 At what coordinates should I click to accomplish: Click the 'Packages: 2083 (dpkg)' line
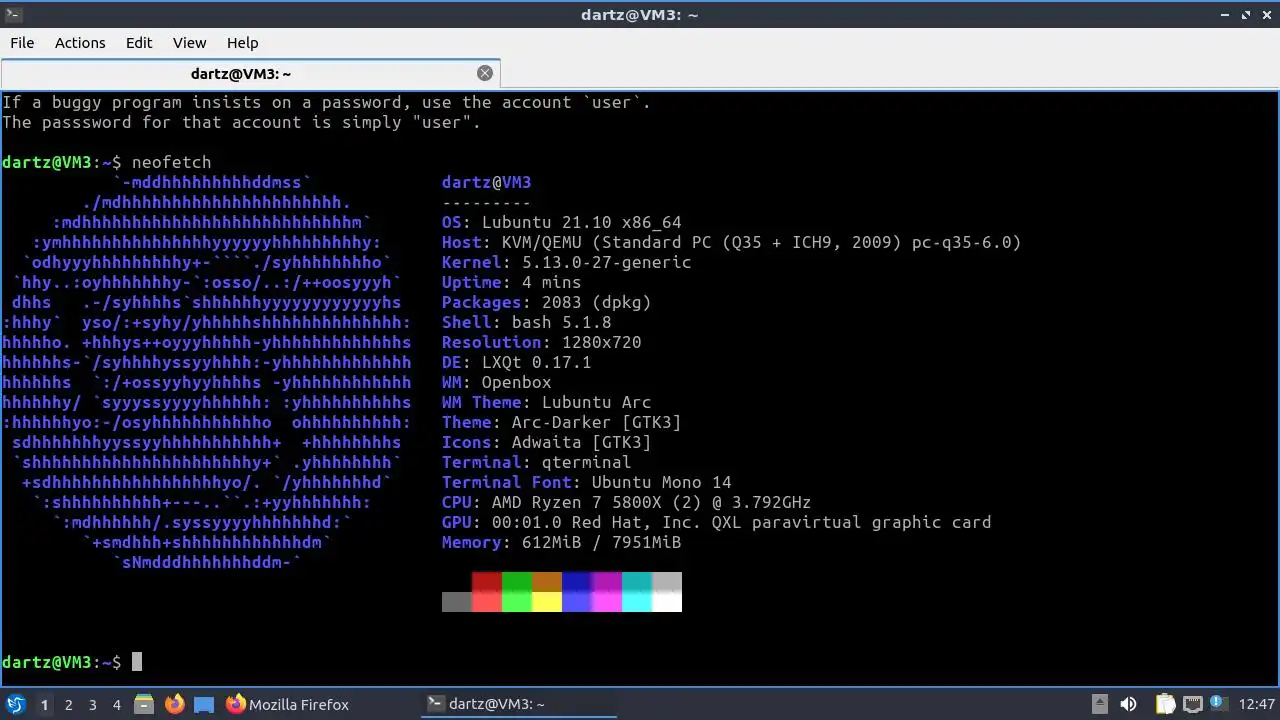tap(547, 302)
